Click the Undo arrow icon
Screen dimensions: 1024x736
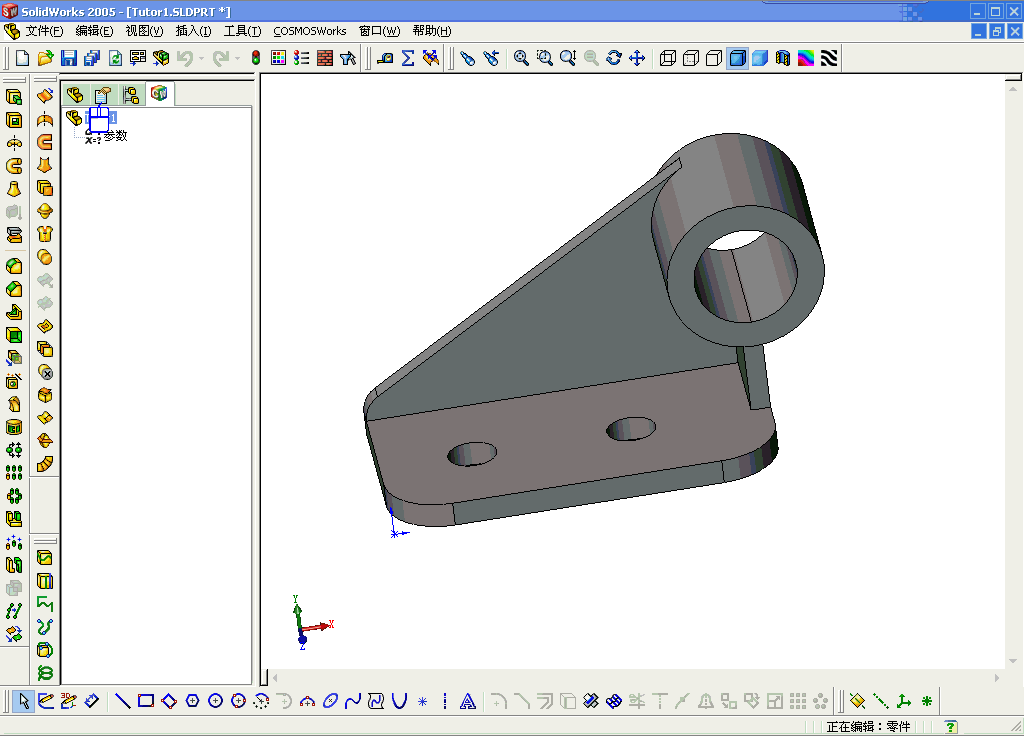point(185,58)
